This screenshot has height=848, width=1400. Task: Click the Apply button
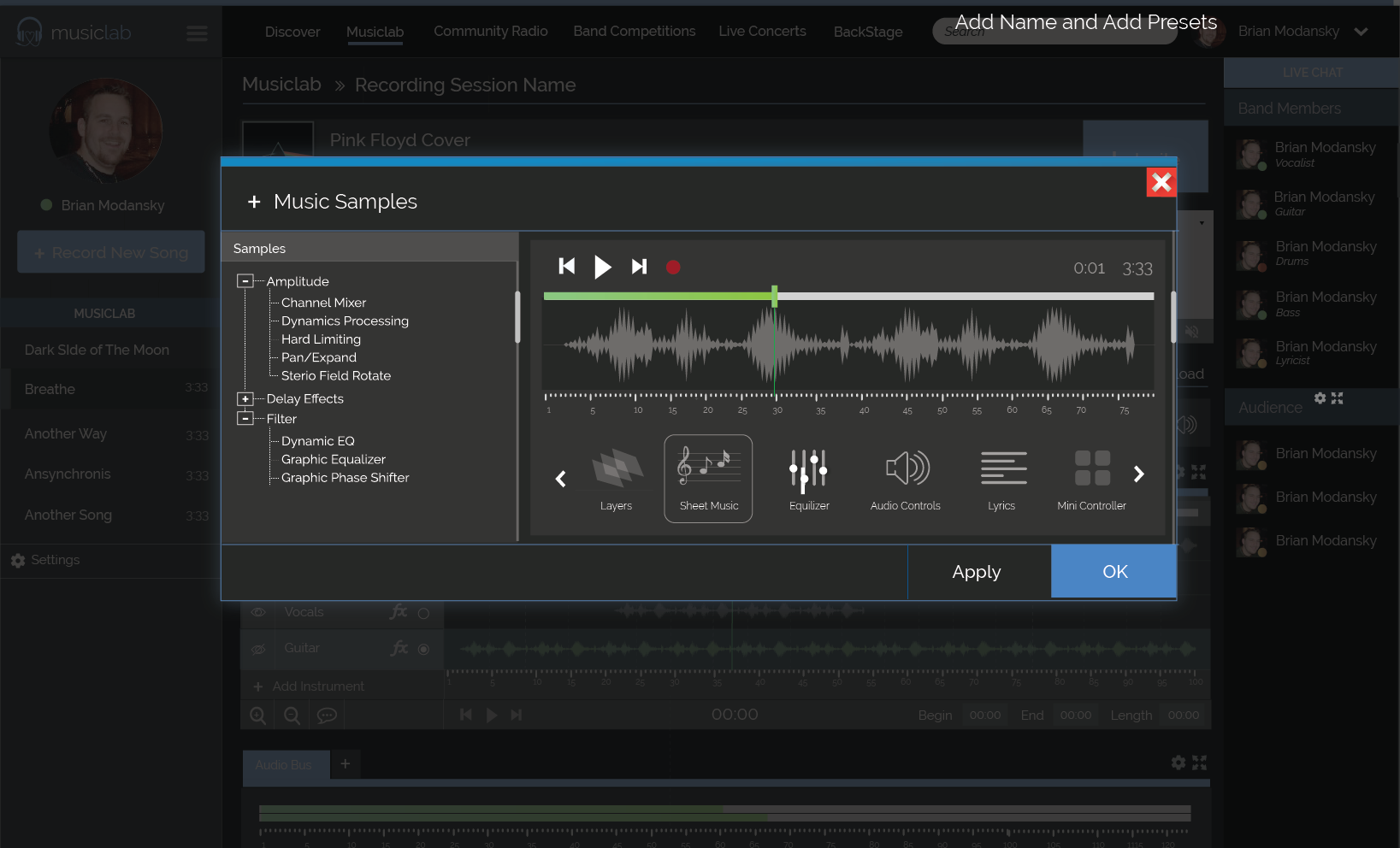(x=978, y=572)
